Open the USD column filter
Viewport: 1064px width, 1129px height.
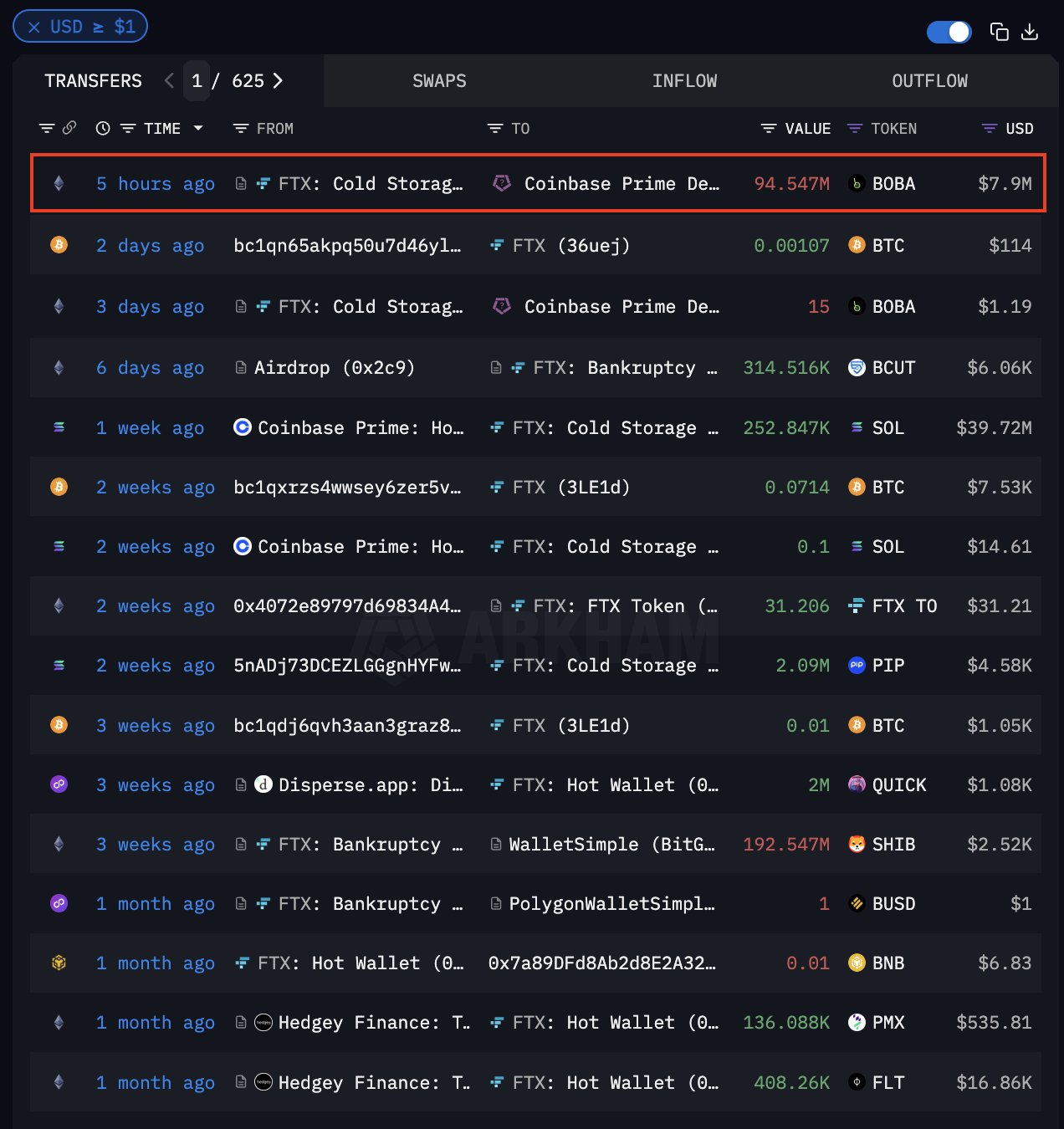[990, 128]
